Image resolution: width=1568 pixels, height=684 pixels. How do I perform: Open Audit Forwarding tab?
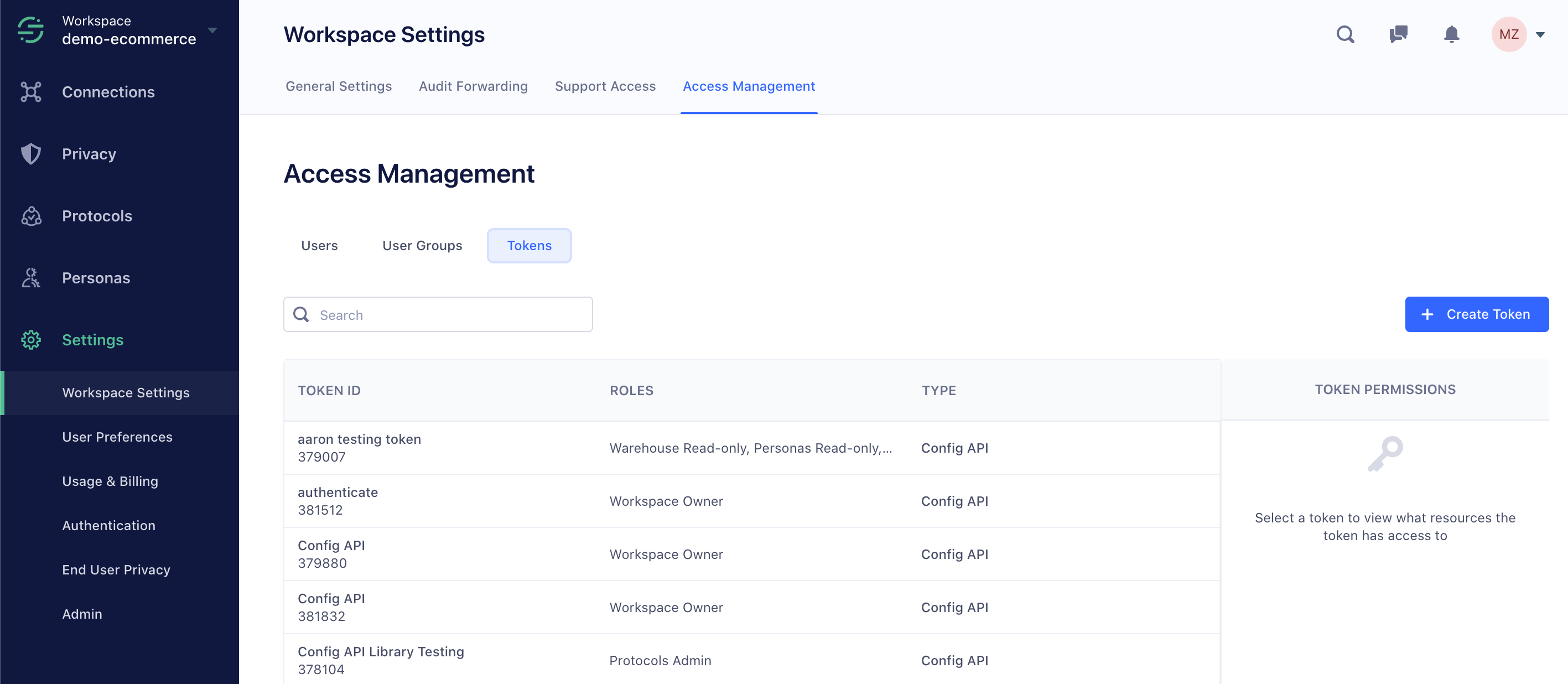point(473,86)
